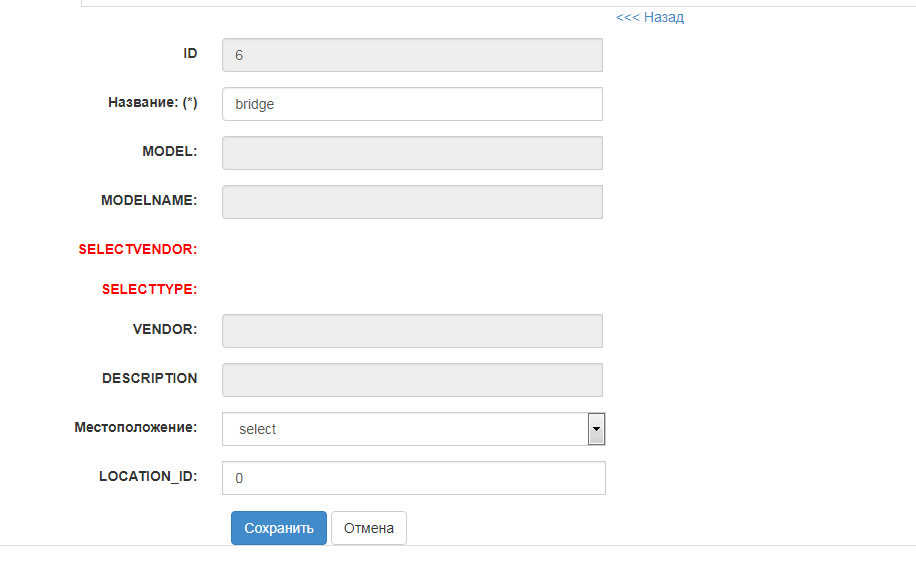Click the greyed-out MODEL input field

tap(412, 153)
